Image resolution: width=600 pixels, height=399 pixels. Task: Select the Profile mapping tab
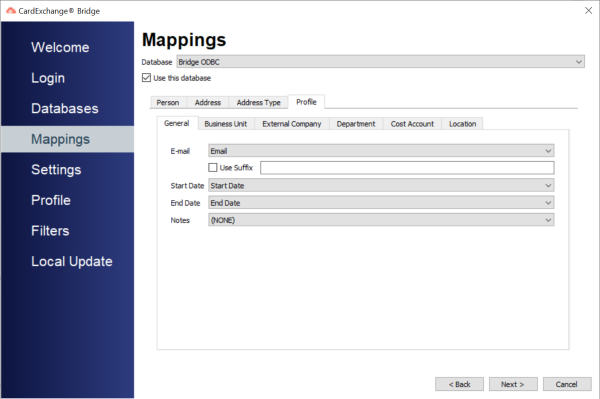point(306,102)
